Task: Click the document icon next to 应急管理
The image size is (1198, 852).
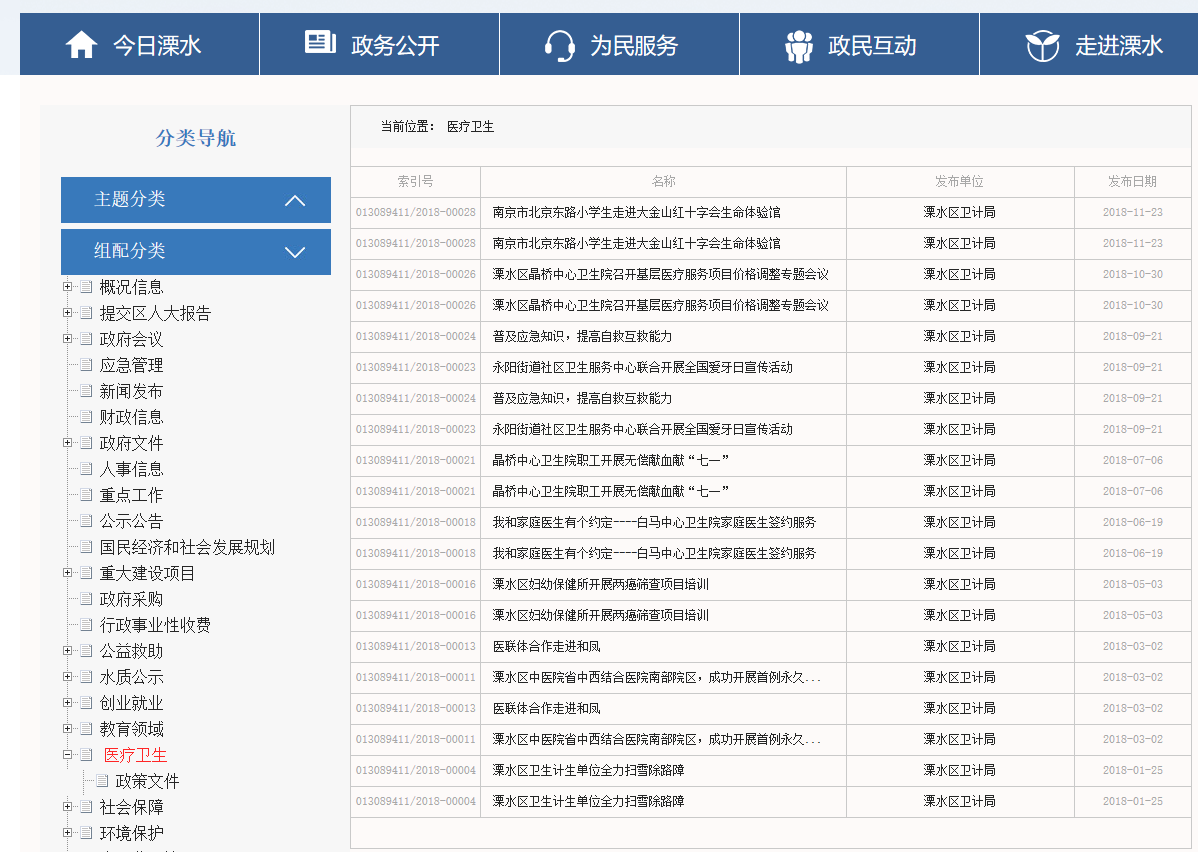Action: click(x=86, y=366)
